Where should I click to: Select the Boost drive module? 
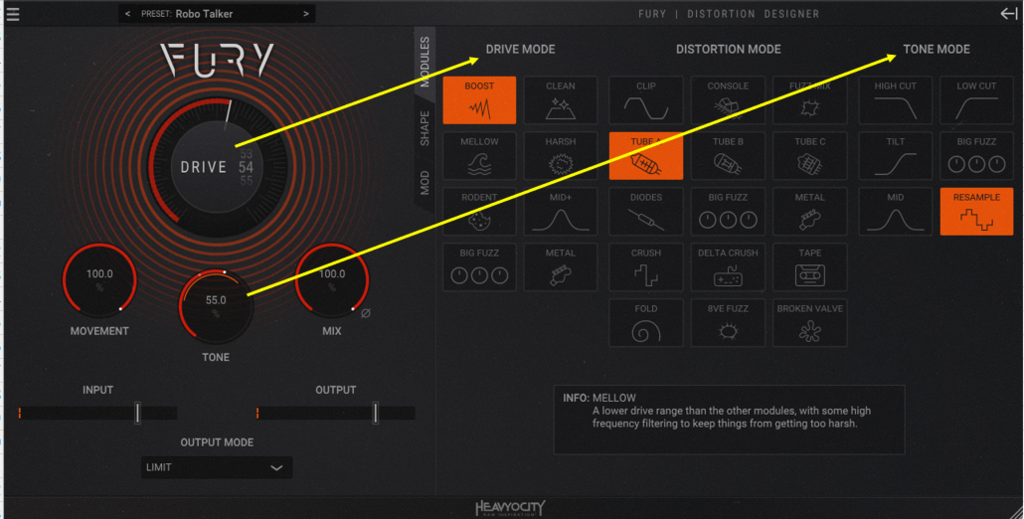coord(479,100)
